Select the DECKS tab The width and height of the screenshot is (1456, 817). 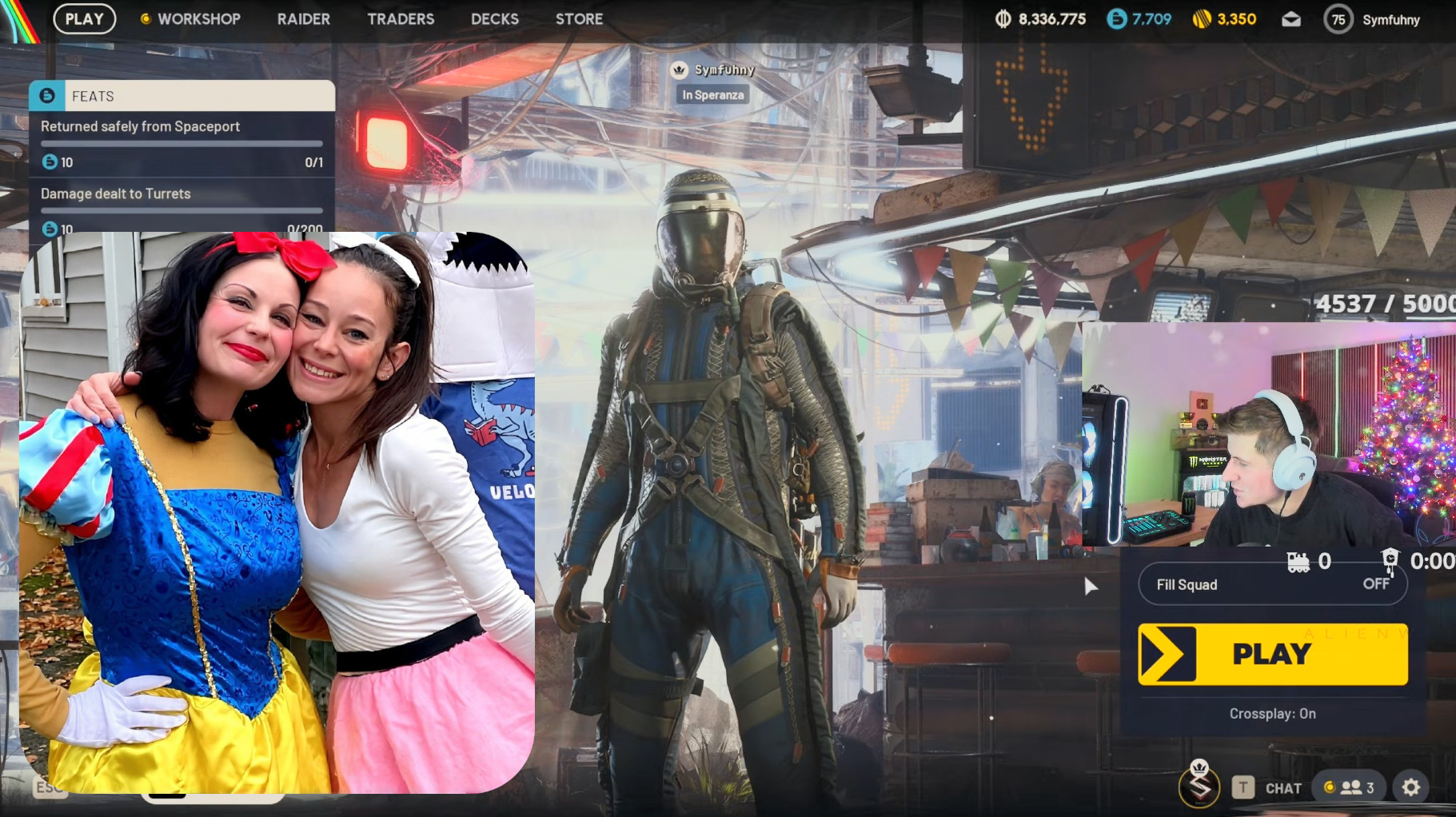[x=495, y=18]
